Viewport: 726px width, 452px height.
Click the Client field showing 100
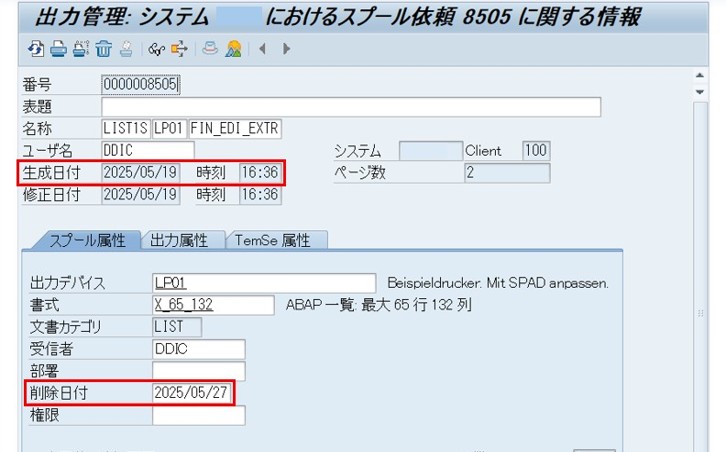click(536, 151)
